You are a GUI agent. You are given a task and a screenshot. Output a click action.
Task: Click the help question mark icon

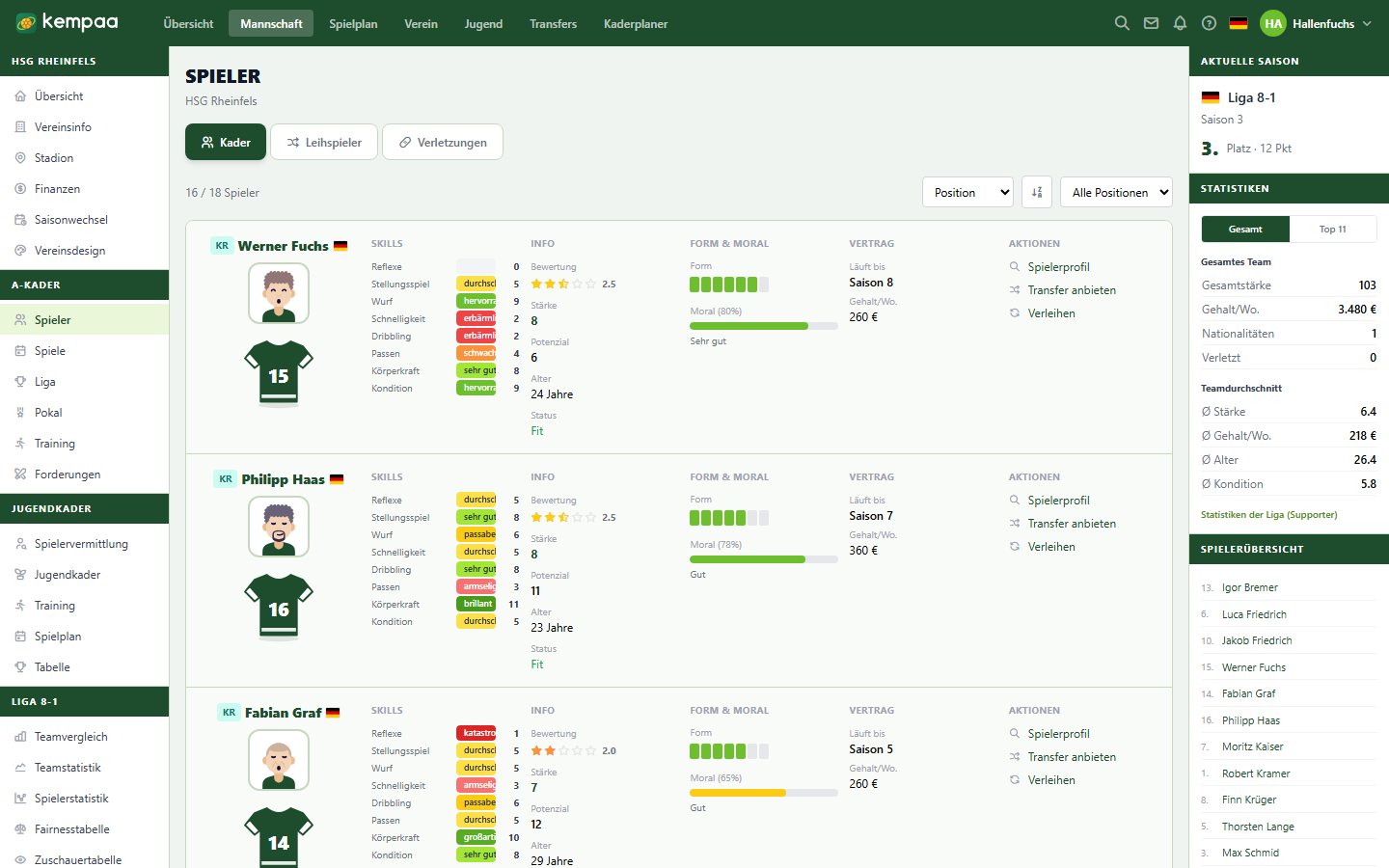point(1209,23)
